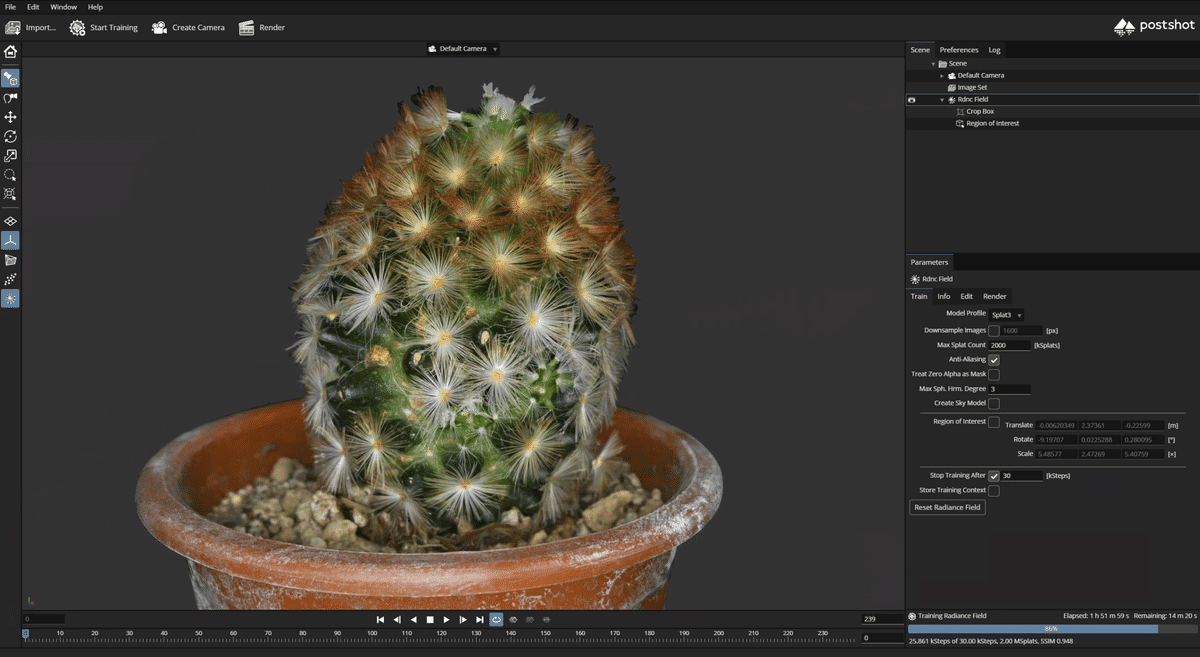1200x657 pixels.
Task: Open the Model Profile Splat3 dropdown
Action: pos(1006,314)
